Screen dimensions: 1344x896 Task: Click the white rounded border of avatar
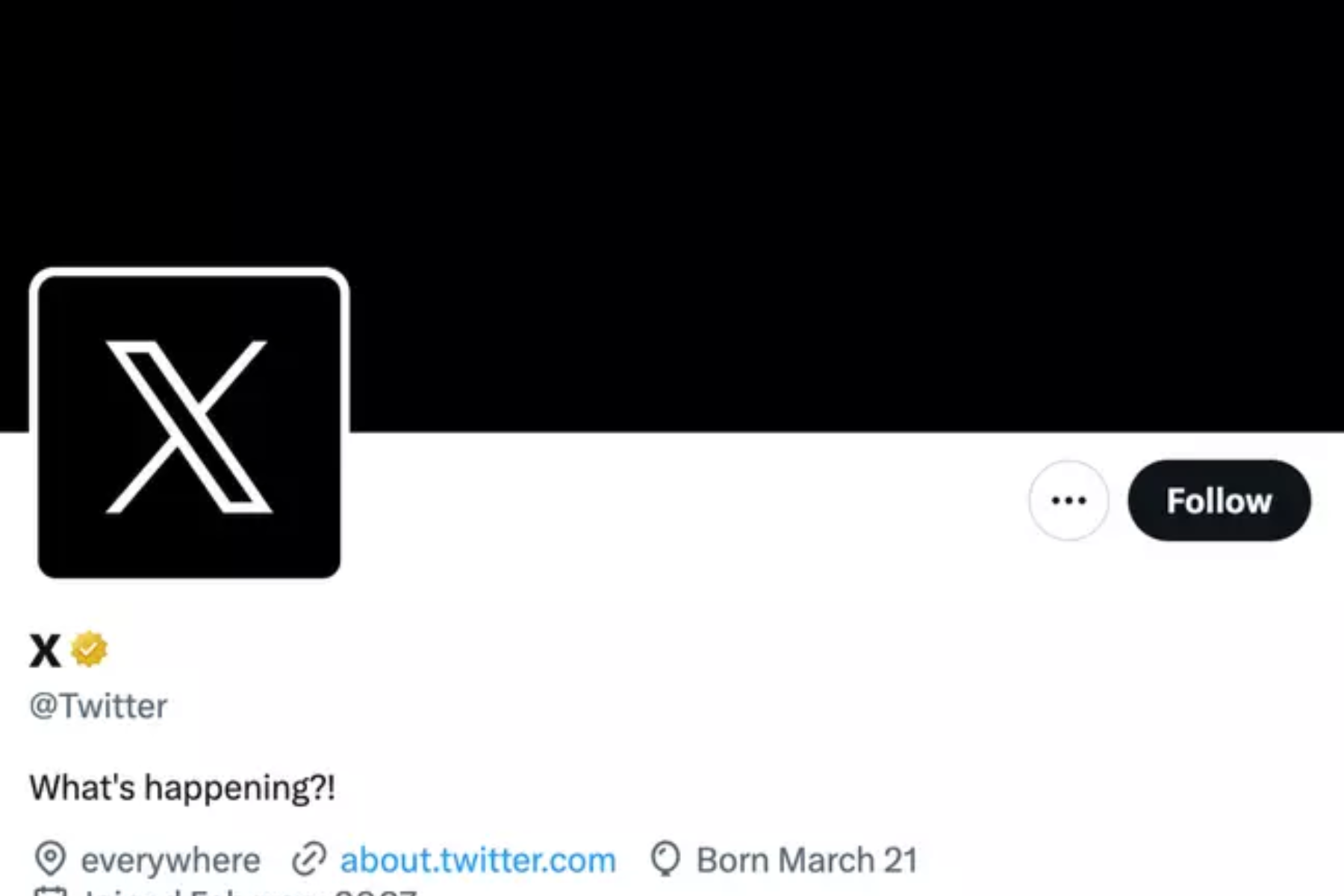(x=189, y=272)
